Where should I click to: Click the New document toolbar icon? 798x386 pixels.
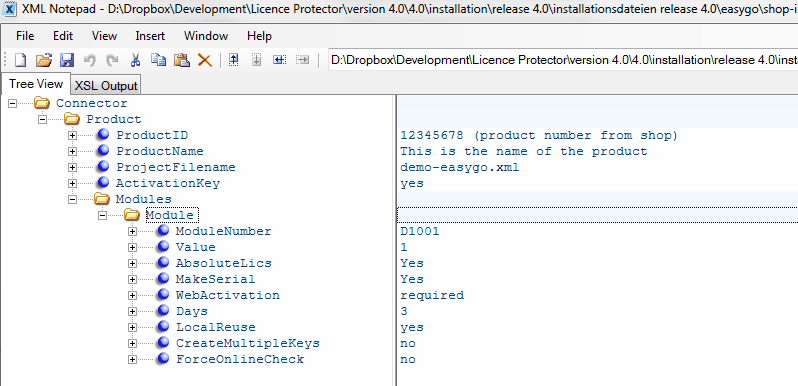click(20, 60)
